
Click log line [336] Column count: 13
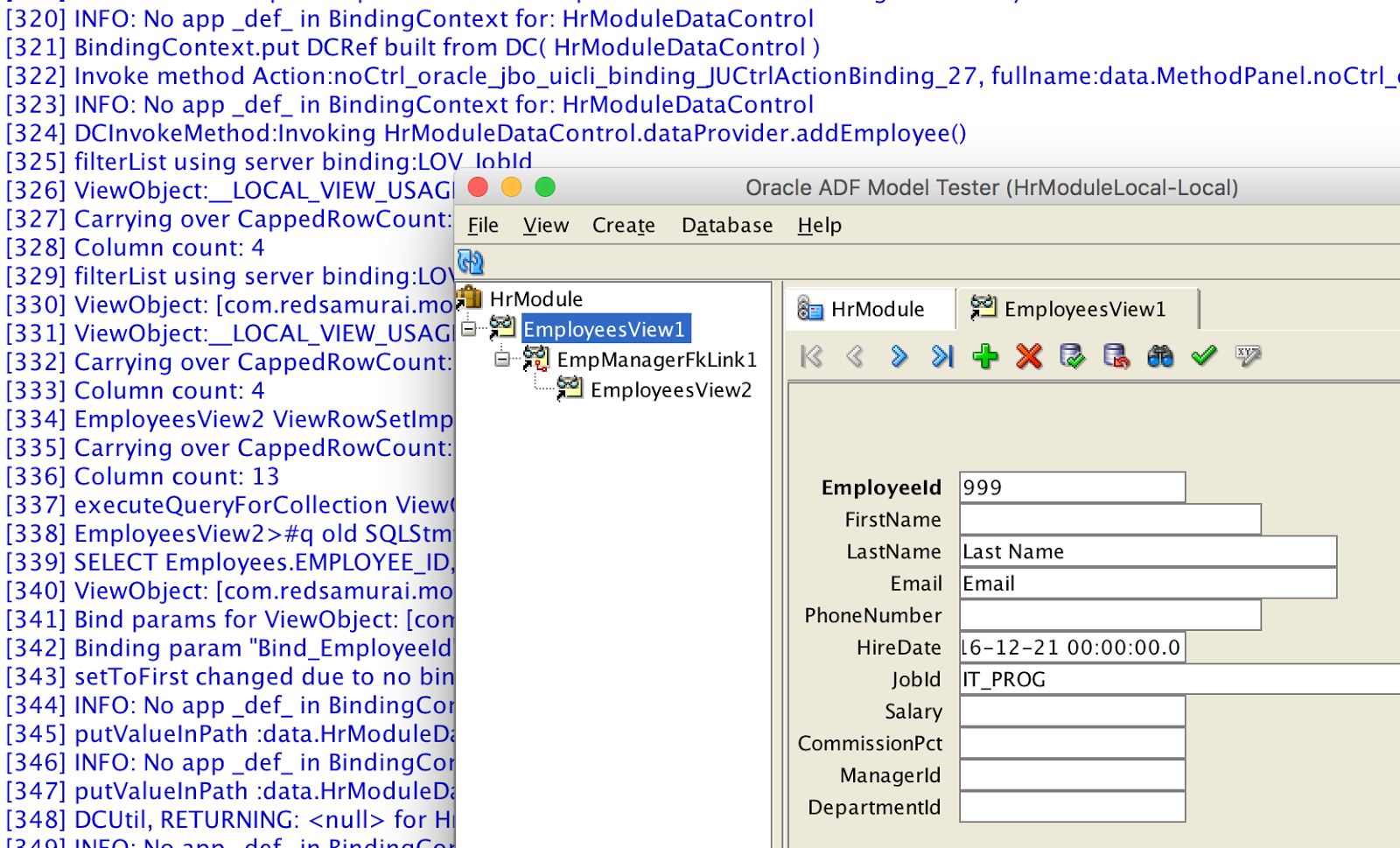pos(143,476)
